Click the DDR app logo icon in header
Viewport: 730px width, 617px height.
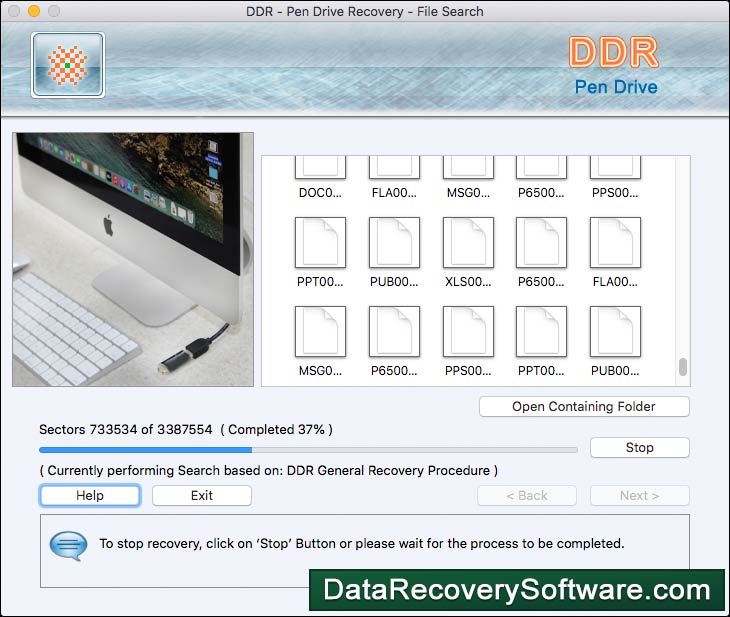68,65
